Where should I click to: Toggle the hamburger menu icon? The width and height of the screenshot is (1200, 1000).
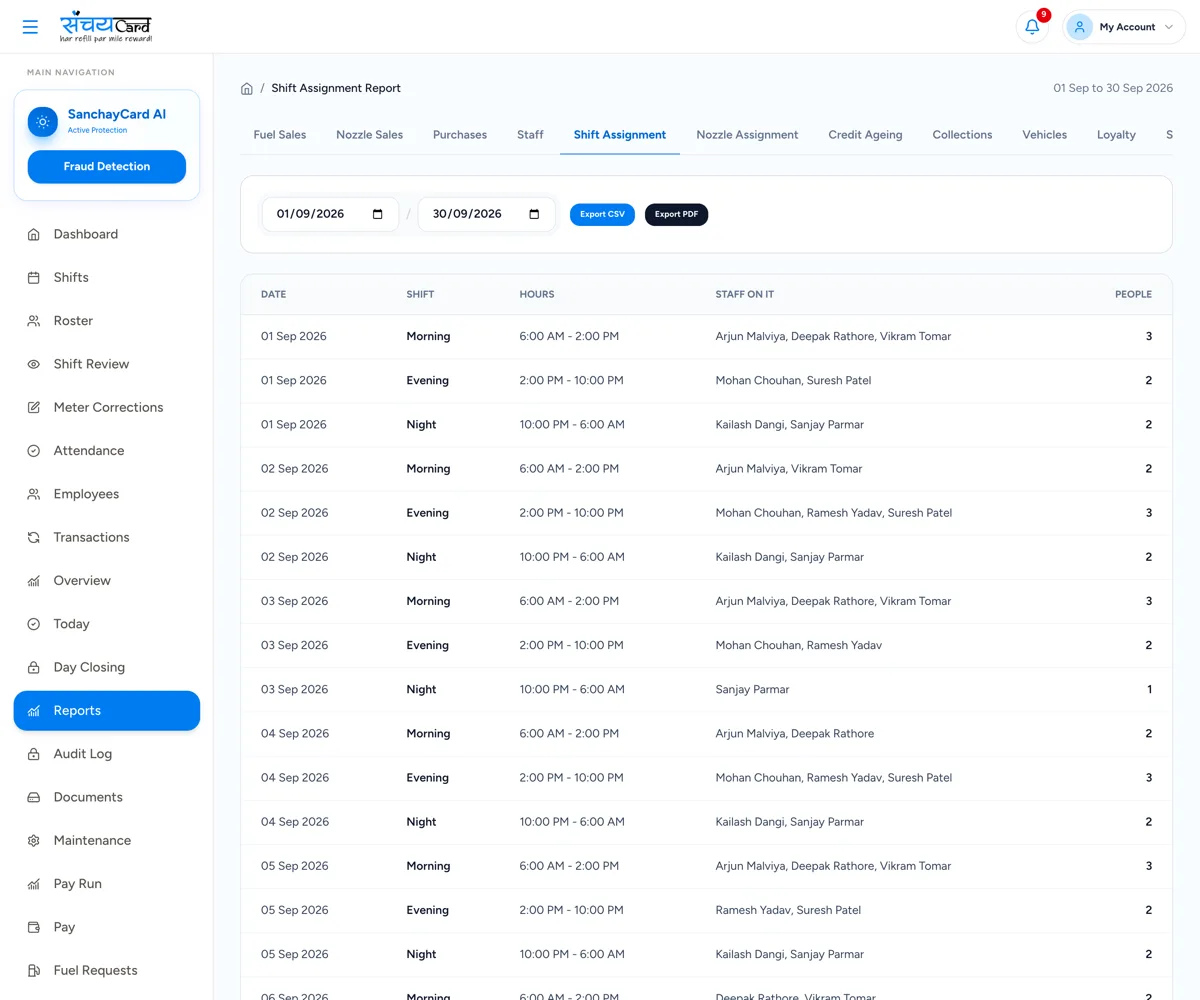(x=30, y=27)
